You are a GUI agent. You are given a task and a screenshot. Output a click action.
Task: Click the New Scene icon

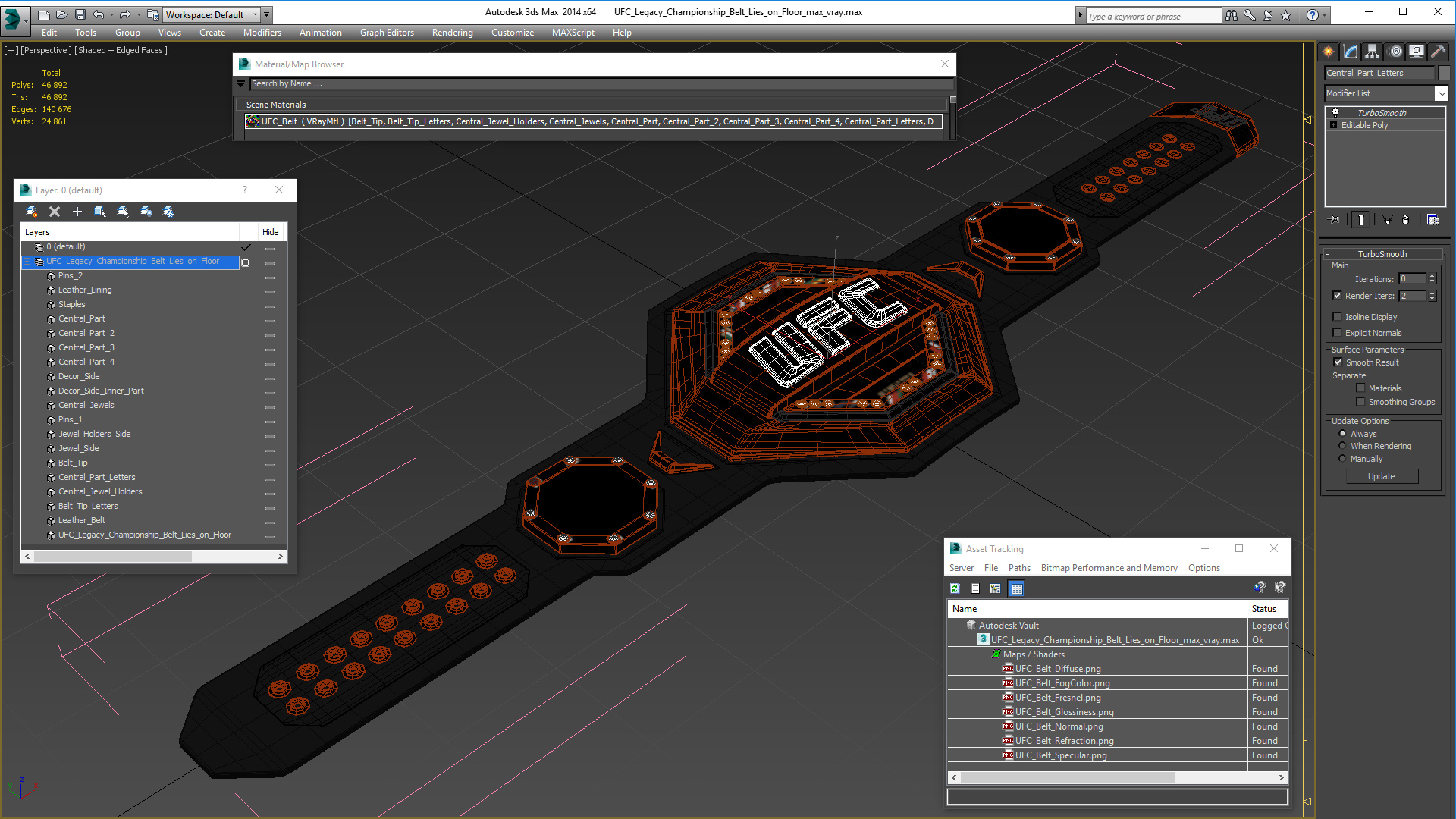coord(43,14)
